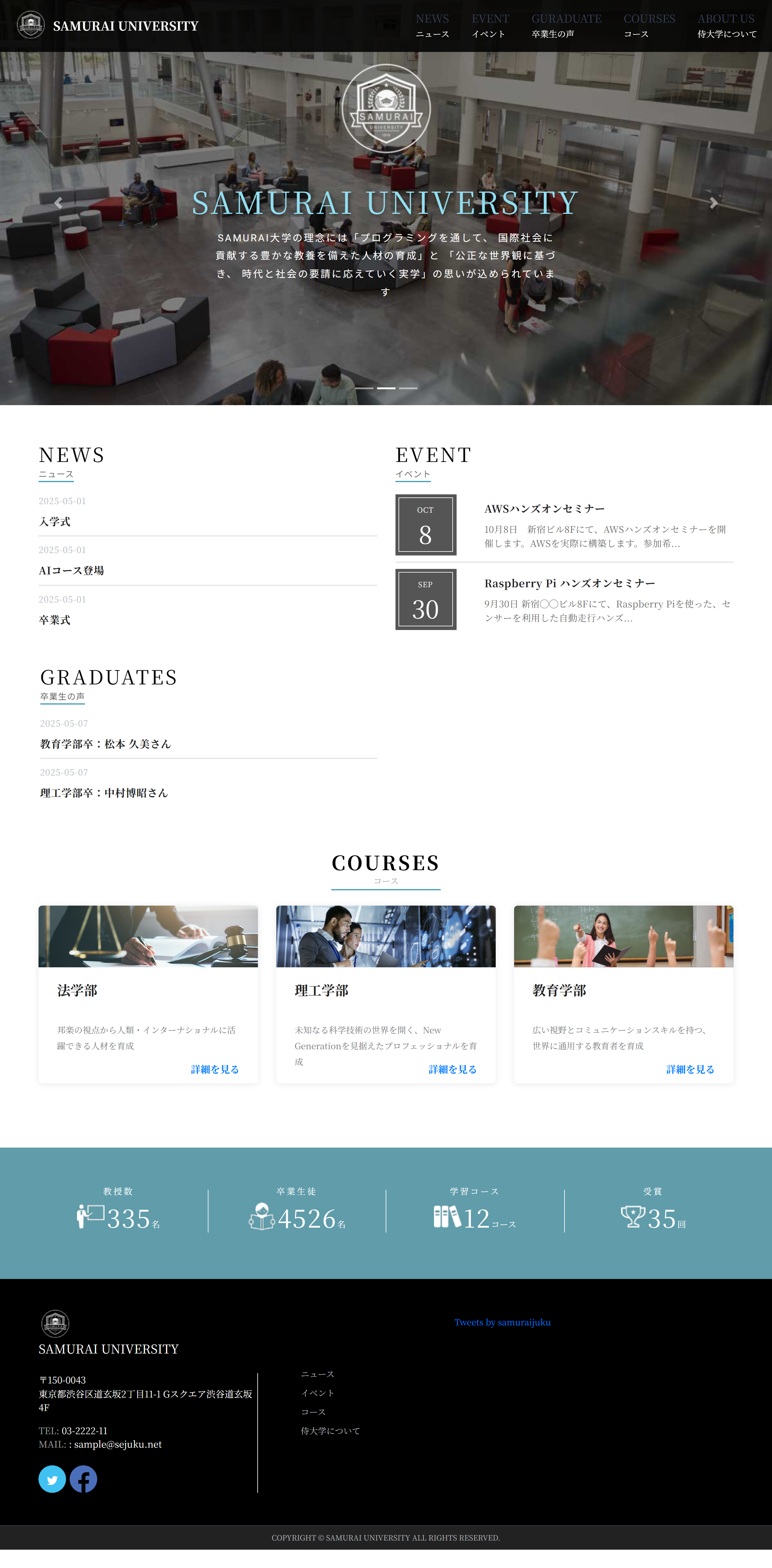Viewport: 772px width, 1568px height.
Task: Click Tweets by samuraijuku link
Action: coord(502,1322)
